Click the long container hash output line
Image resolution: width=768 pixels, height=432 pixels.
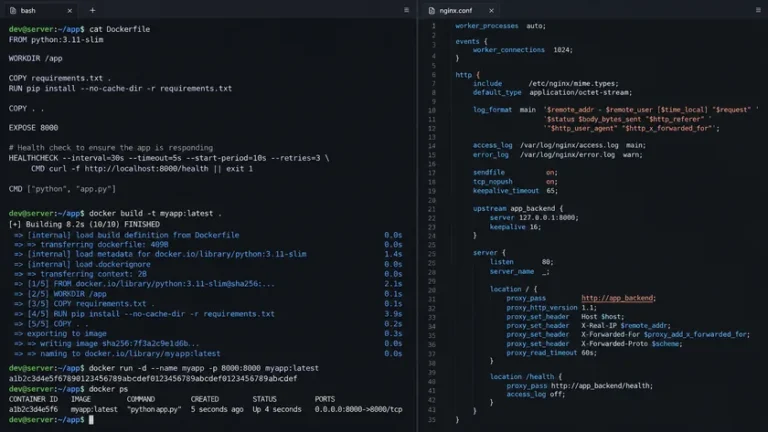click(x=153, y=379)
